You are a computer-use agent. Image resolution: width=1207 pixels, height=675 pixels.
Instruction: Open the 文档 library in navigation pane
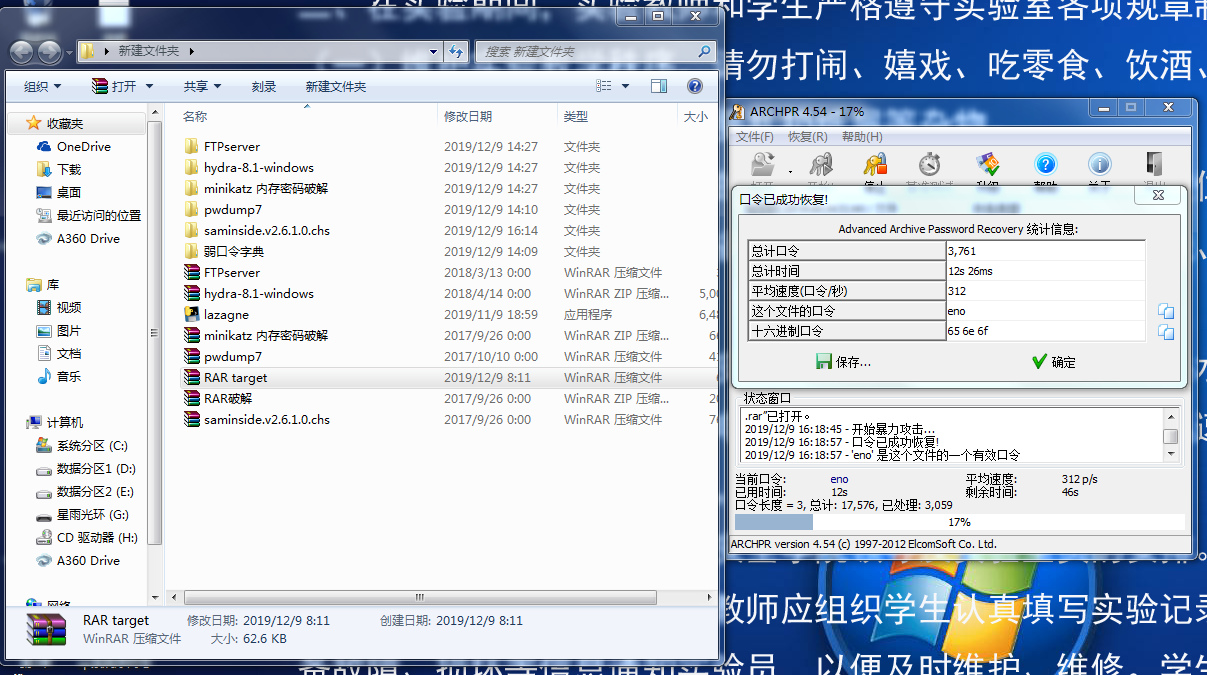(69, 353)
